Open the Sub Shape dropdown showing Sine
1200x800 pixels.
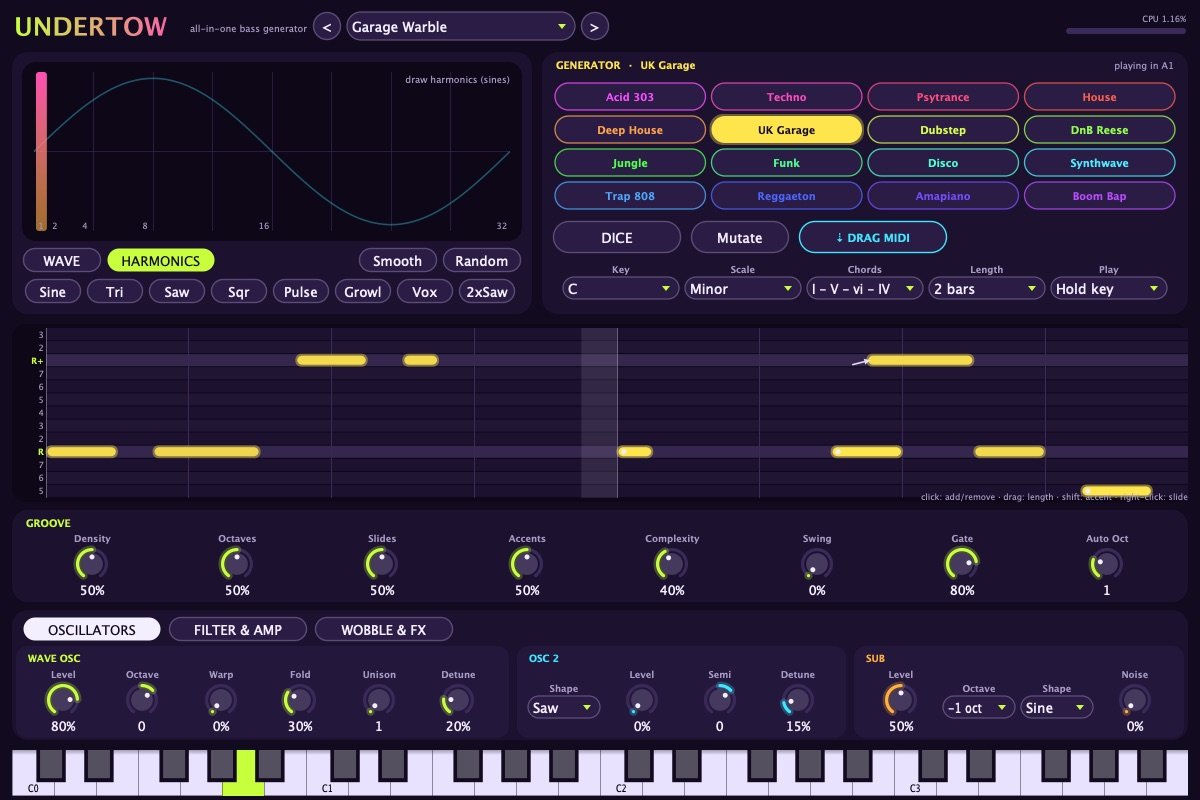[1057, 708]
